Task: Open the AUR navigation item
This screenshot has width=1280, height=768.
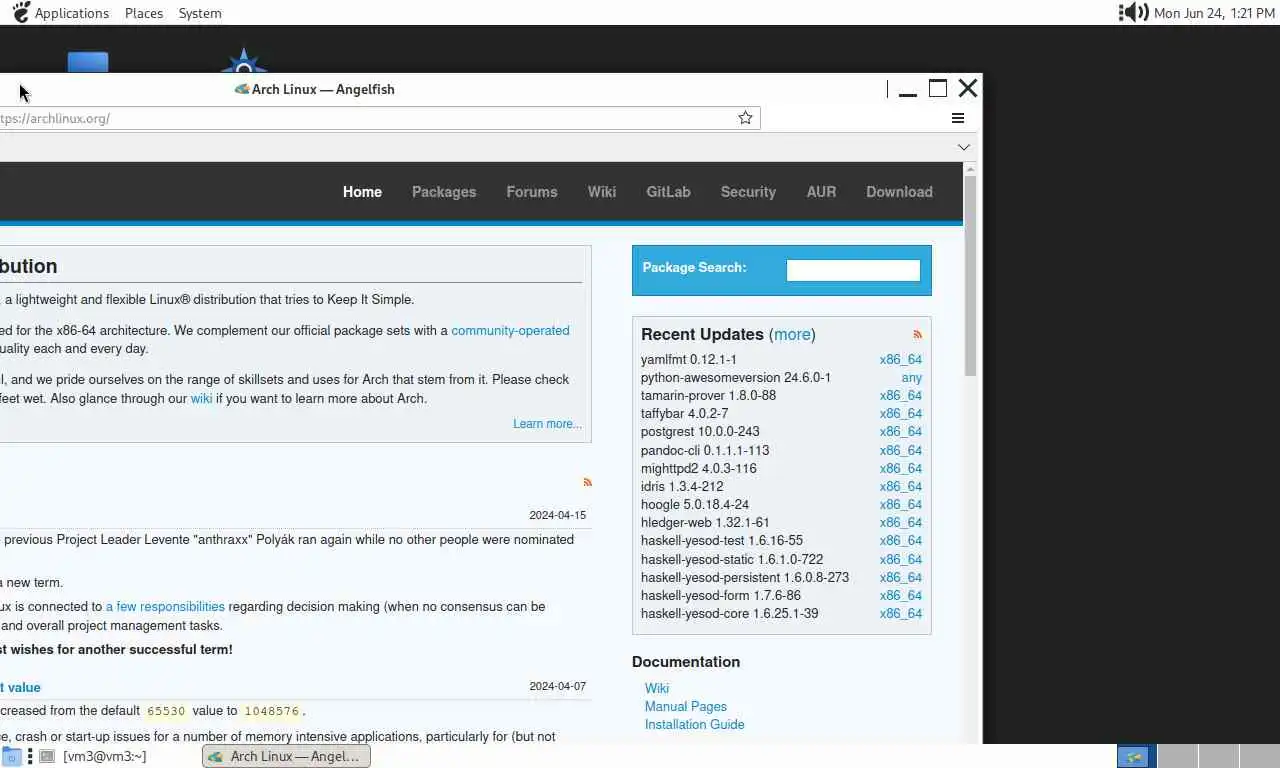Action: tap(821, 192)
